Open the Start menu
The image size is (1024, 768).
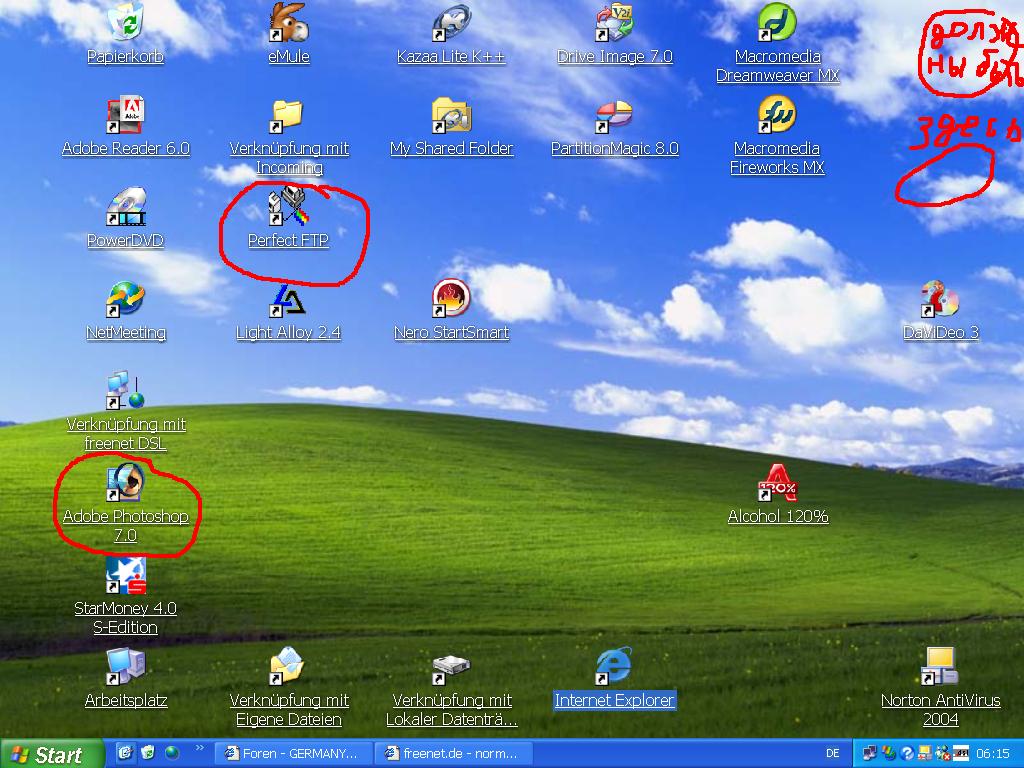point(52,754)
